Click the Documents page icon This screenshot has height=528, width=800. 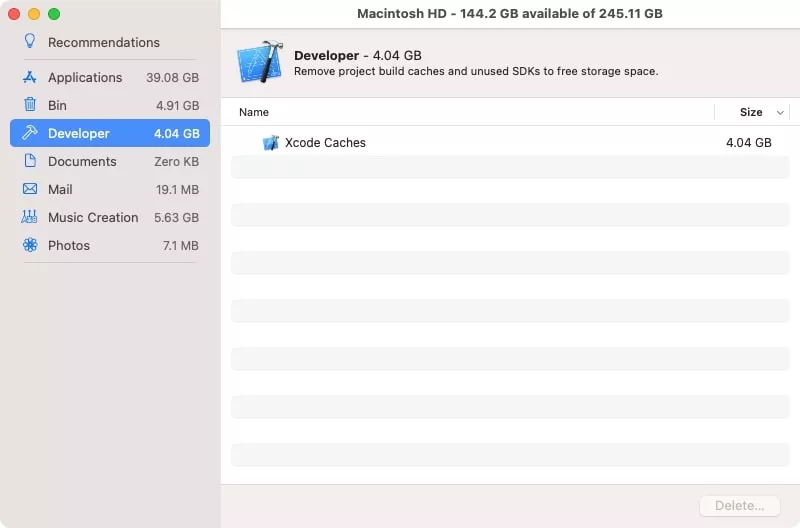coord(30,161)
